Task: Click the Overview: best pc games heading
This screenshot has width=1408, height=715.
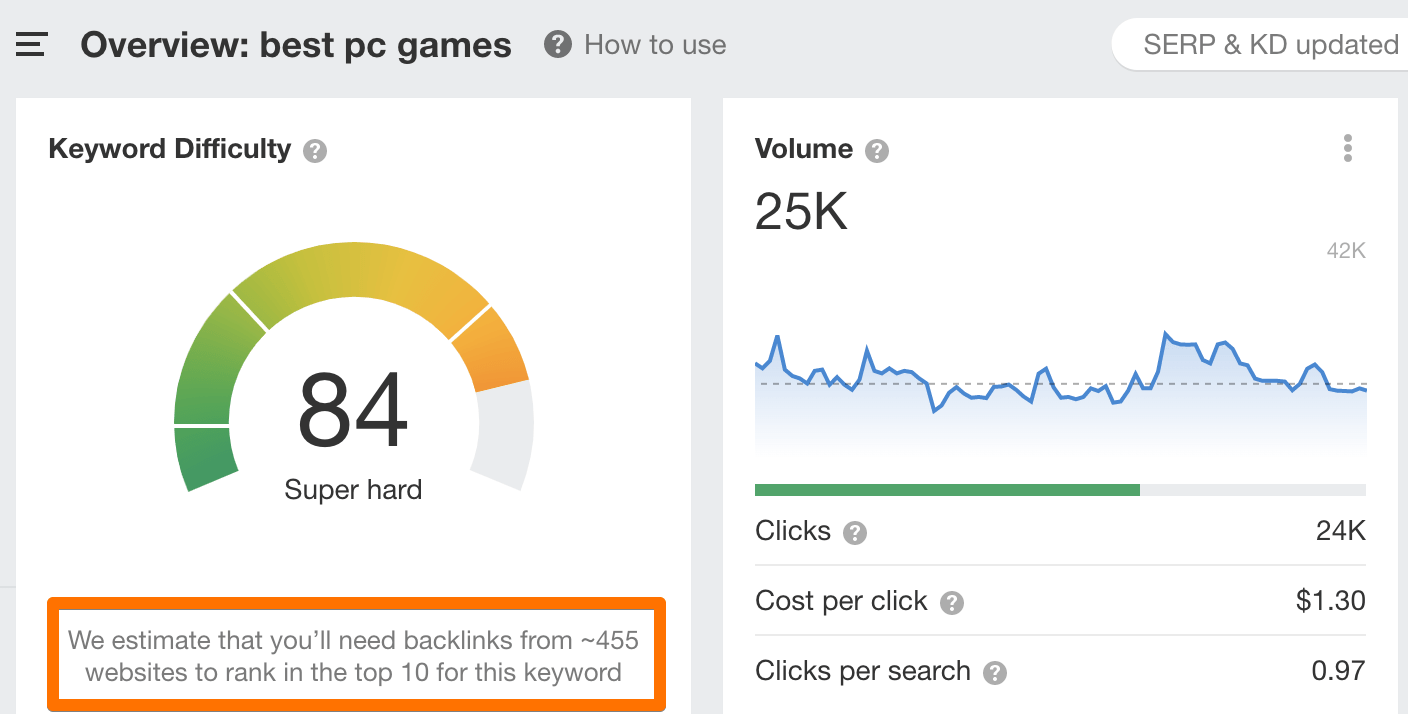Action: coord(296,44)
